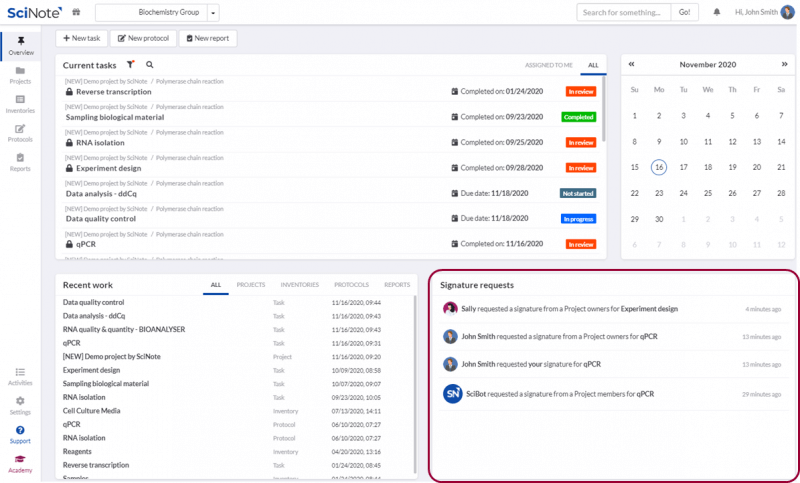Go to next month in calendar
The image size is (800, 483).
point(784,64)
